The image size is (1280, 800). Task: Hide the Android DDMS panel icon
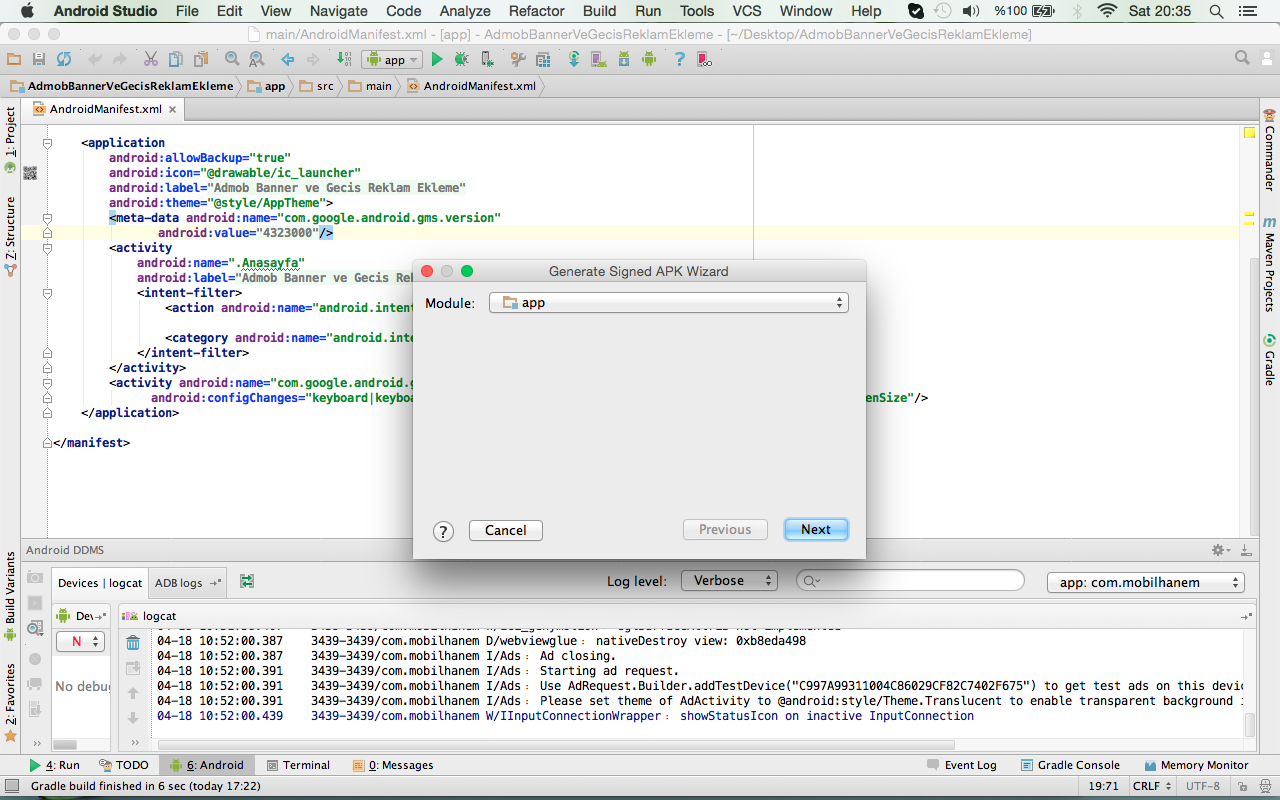(1245, 550)
